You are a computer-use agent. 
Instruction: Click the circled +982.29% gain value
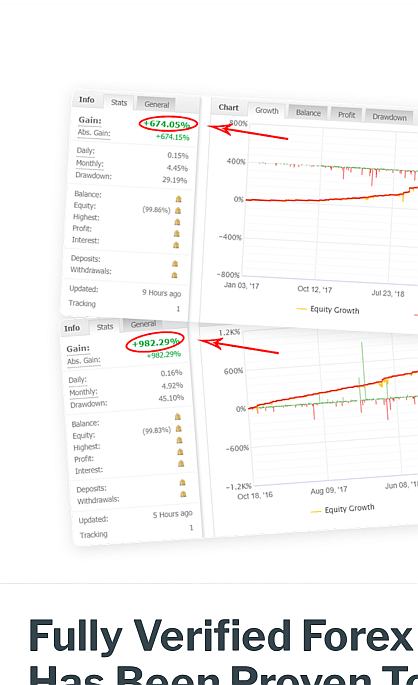pos(155,342)
